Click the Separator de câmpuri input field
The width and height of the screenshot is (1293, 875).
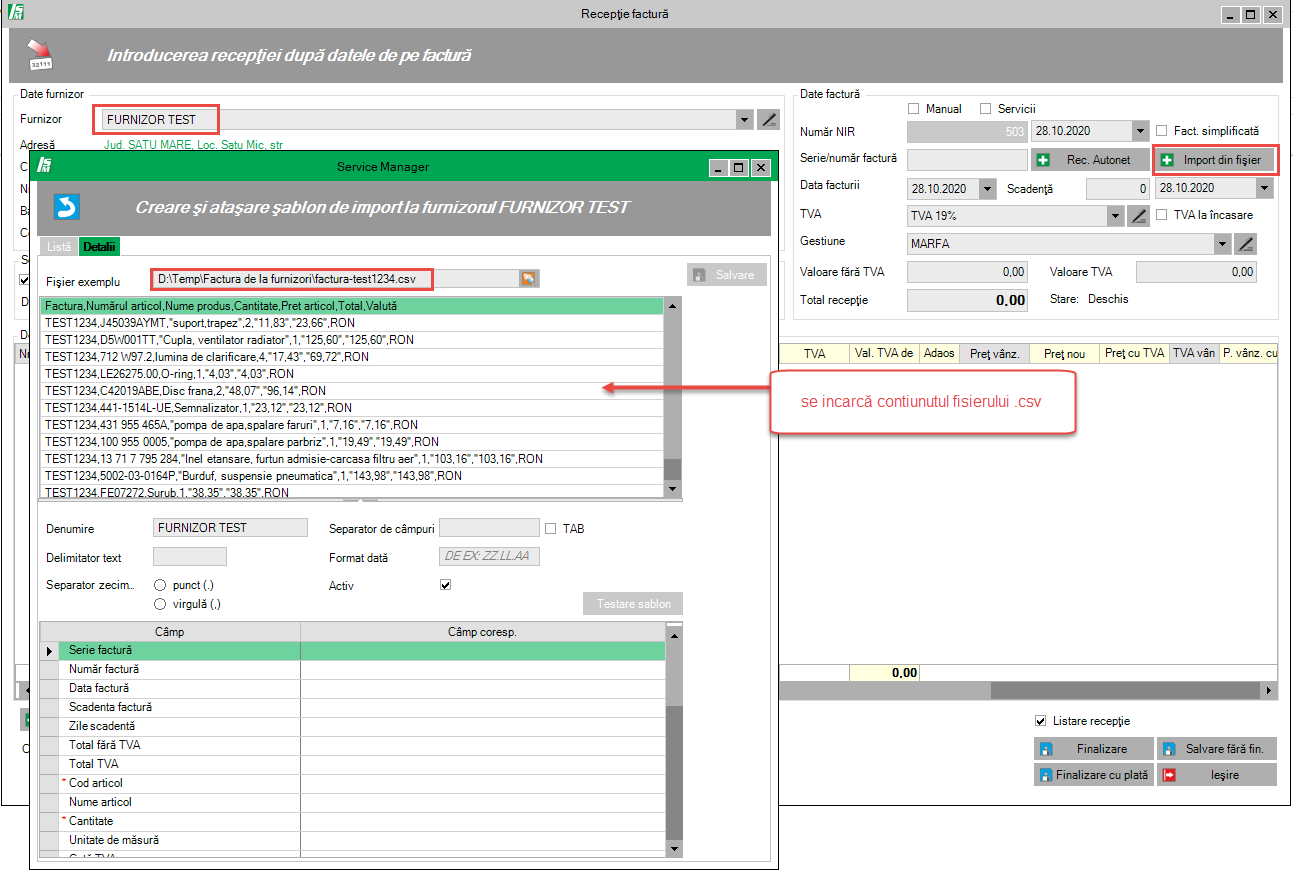(x=488, y=528)
